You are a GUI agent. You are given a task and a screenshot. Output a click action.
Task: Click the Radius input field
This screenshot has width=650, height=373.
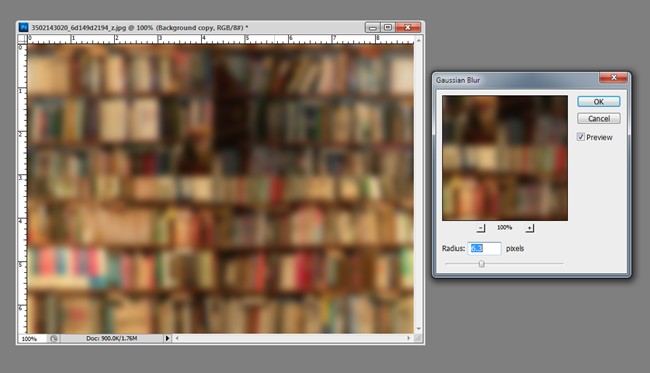point(484,248)
